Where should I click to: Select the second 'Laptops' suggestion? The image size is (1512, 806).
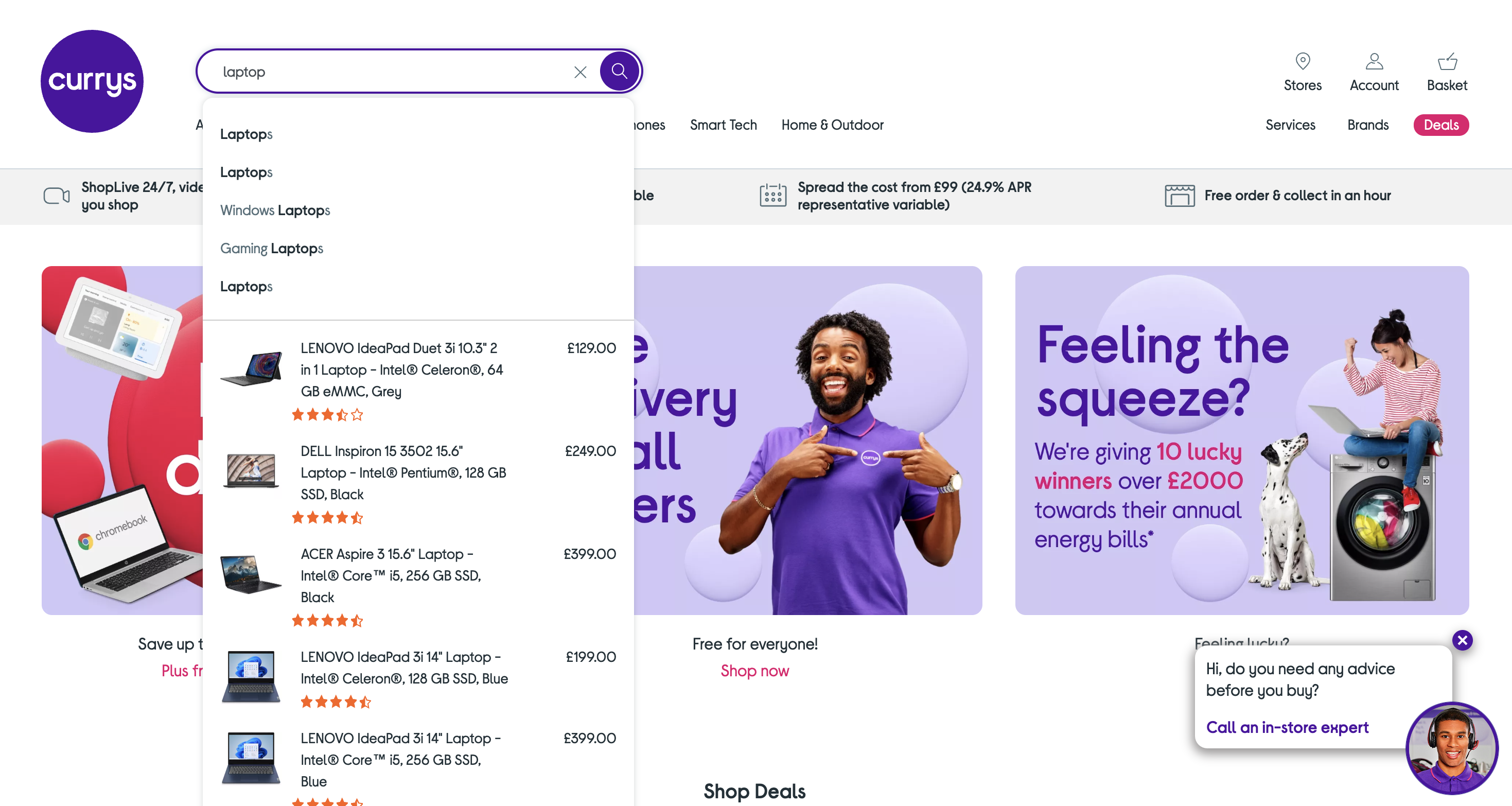click(x=247, y=172)
